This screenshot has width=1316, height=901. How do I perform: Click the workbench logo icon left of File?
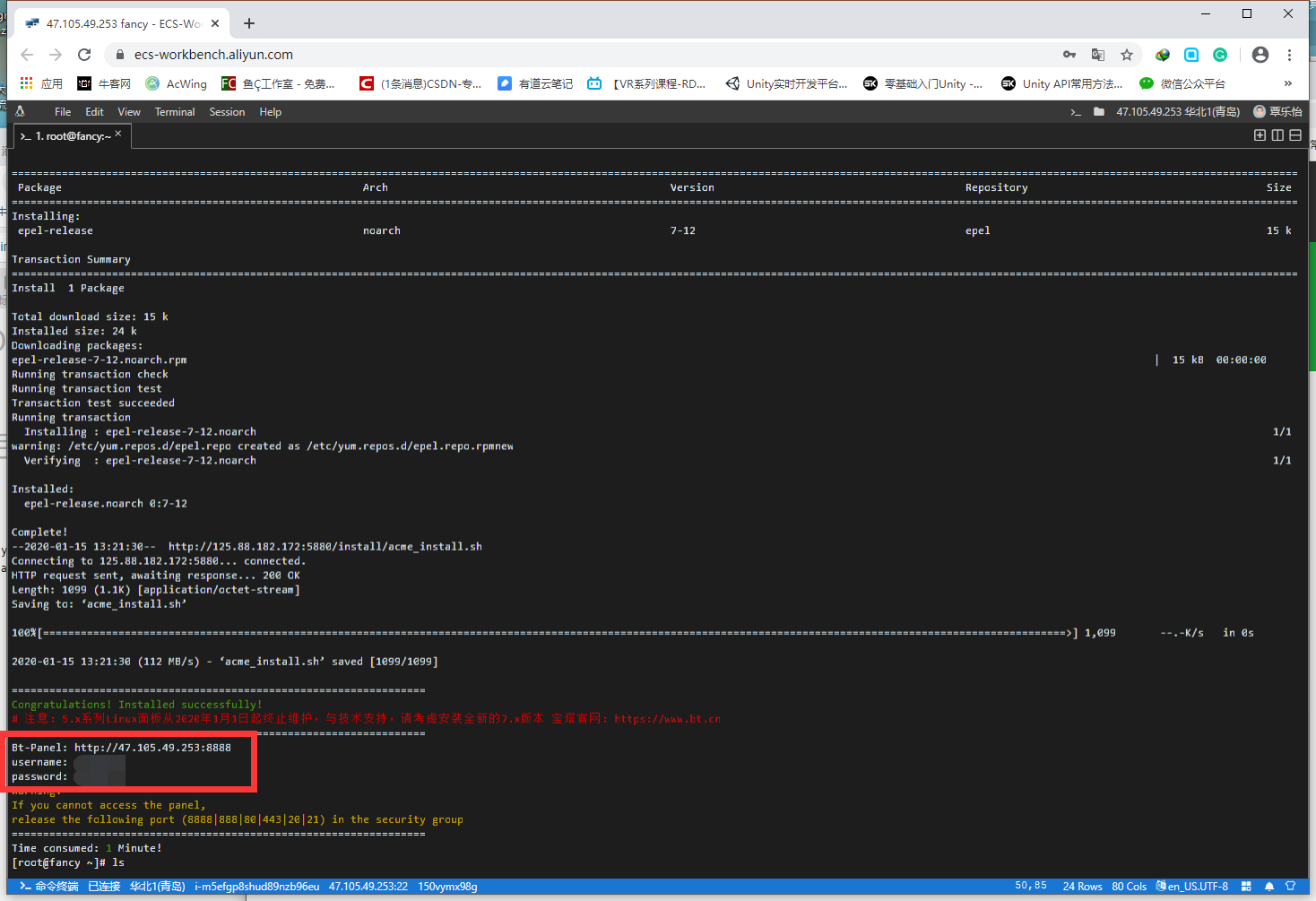click(20, 112)
